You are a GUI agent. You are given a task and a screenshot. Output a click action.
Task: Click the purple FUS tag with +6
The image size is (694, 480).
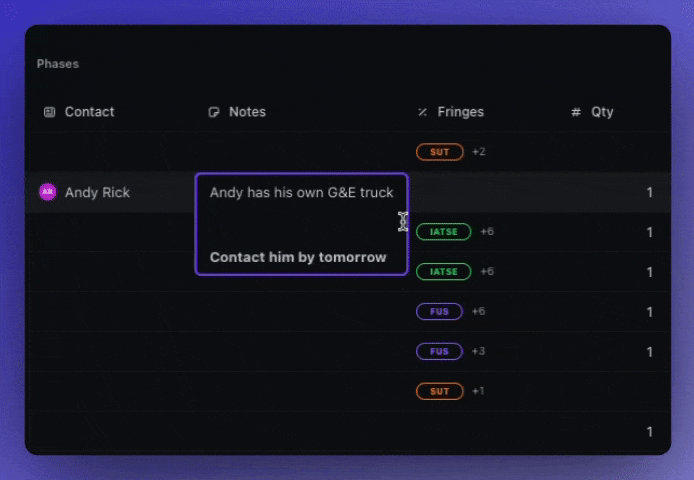point(439,311)
